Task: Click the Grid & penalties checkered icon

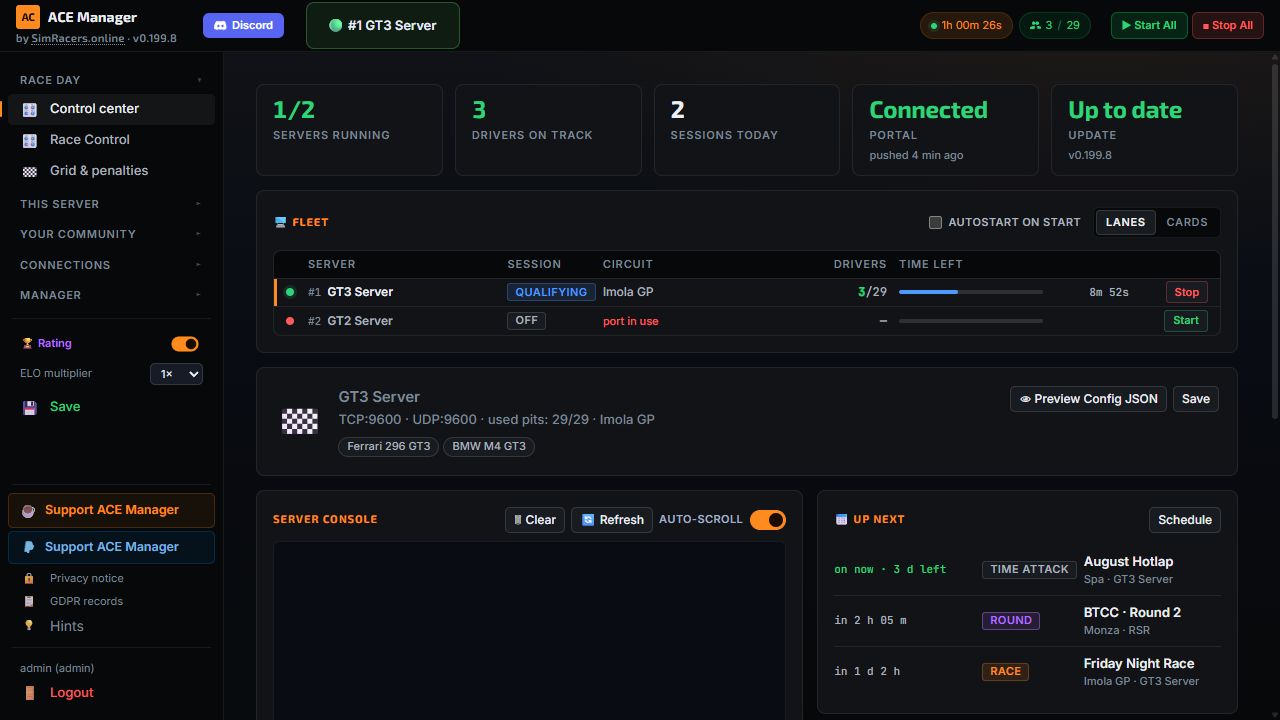Action: tap(30, 171)
